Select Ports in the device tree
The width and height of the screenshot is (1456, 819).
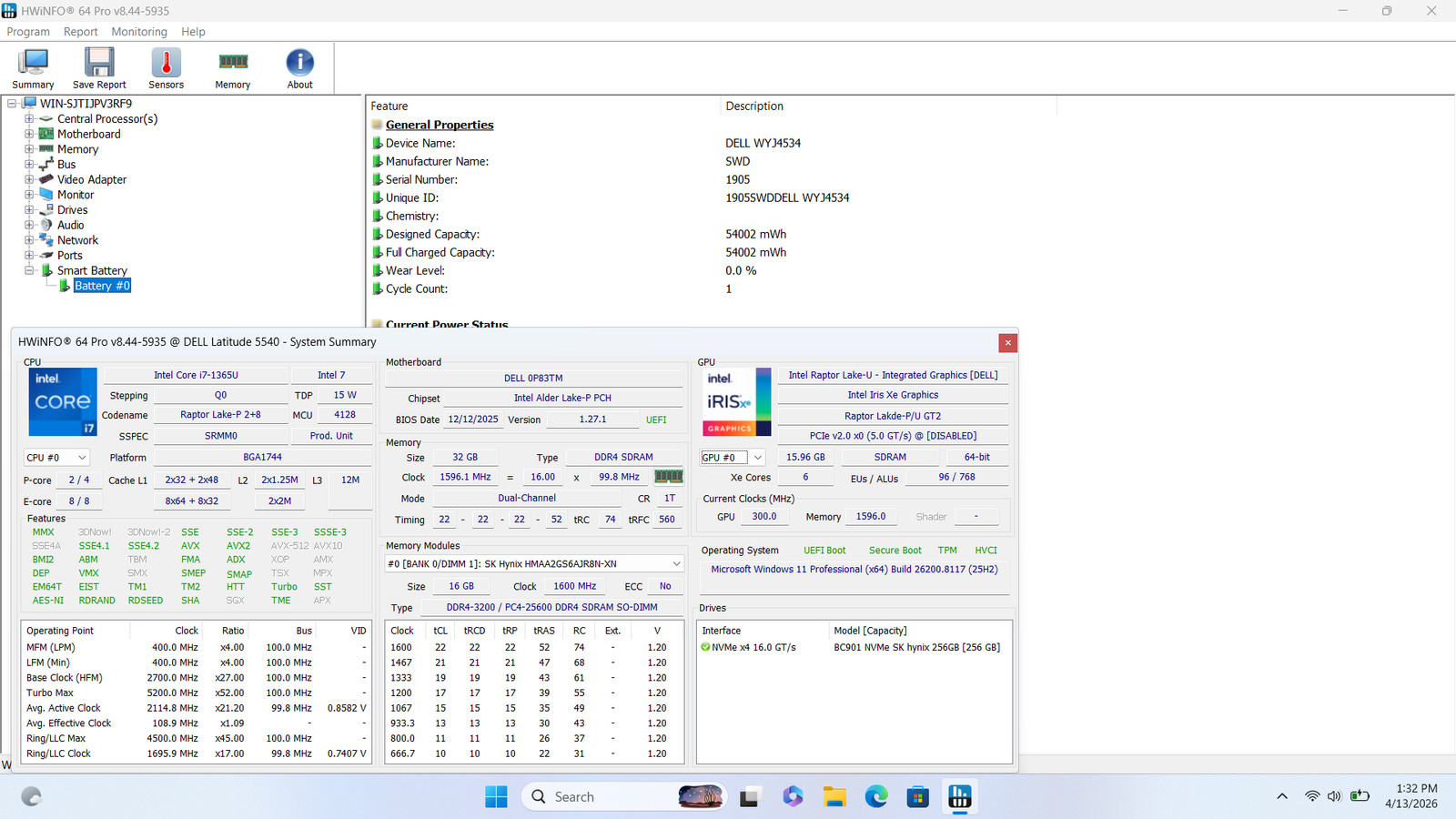coord(70,256)
